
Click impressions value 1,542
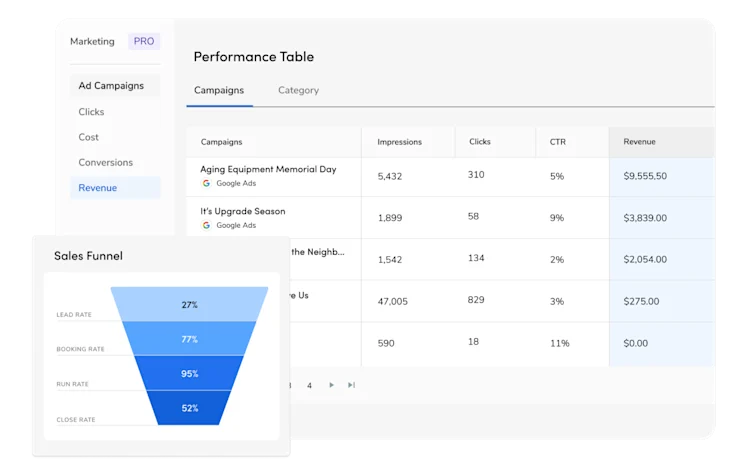coord(390,259)
